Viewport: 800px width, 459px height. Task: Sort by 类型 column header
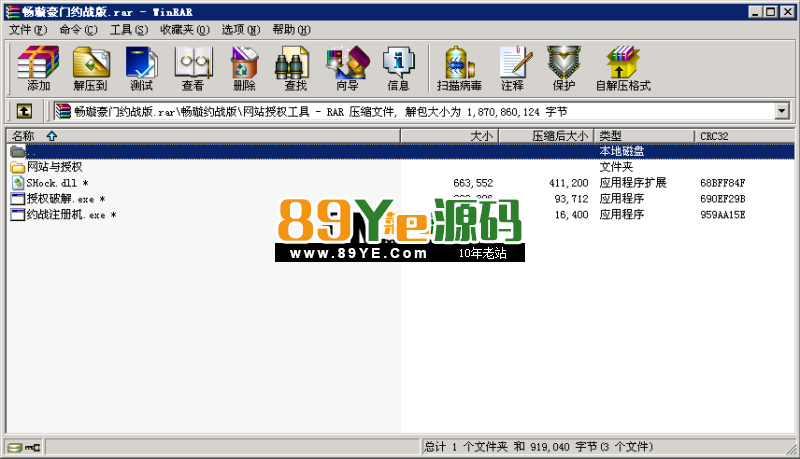point(644,136)
